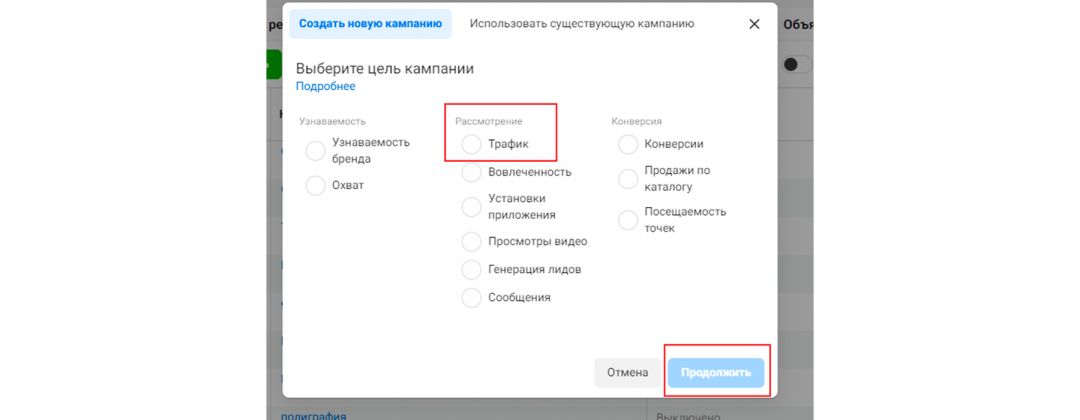Viewport: 1080px width, 420px height.
Task: Open the Использовать существующую кампанию tab
Action: (582, 24)
